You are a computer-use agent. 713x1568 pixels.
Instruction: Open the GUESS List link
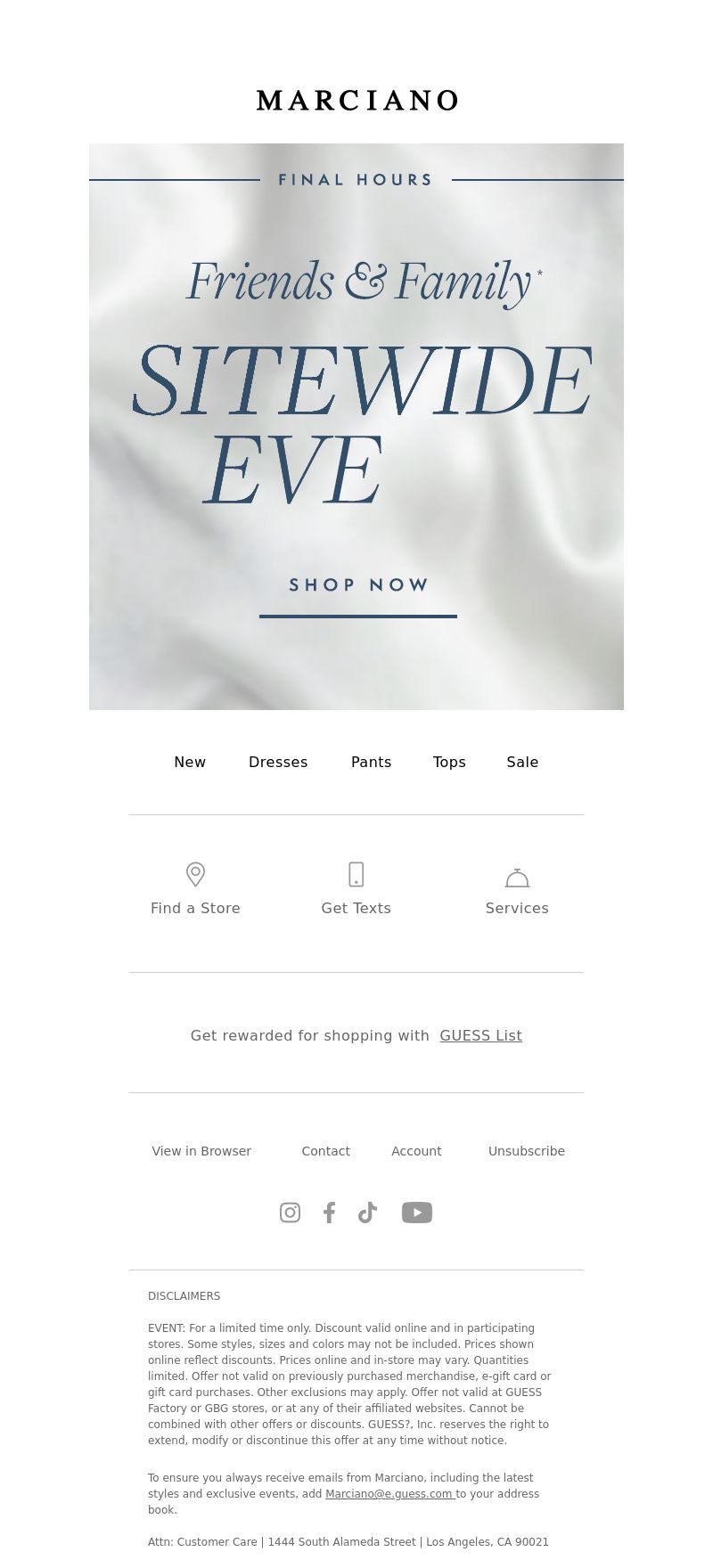pos(481,1035)
